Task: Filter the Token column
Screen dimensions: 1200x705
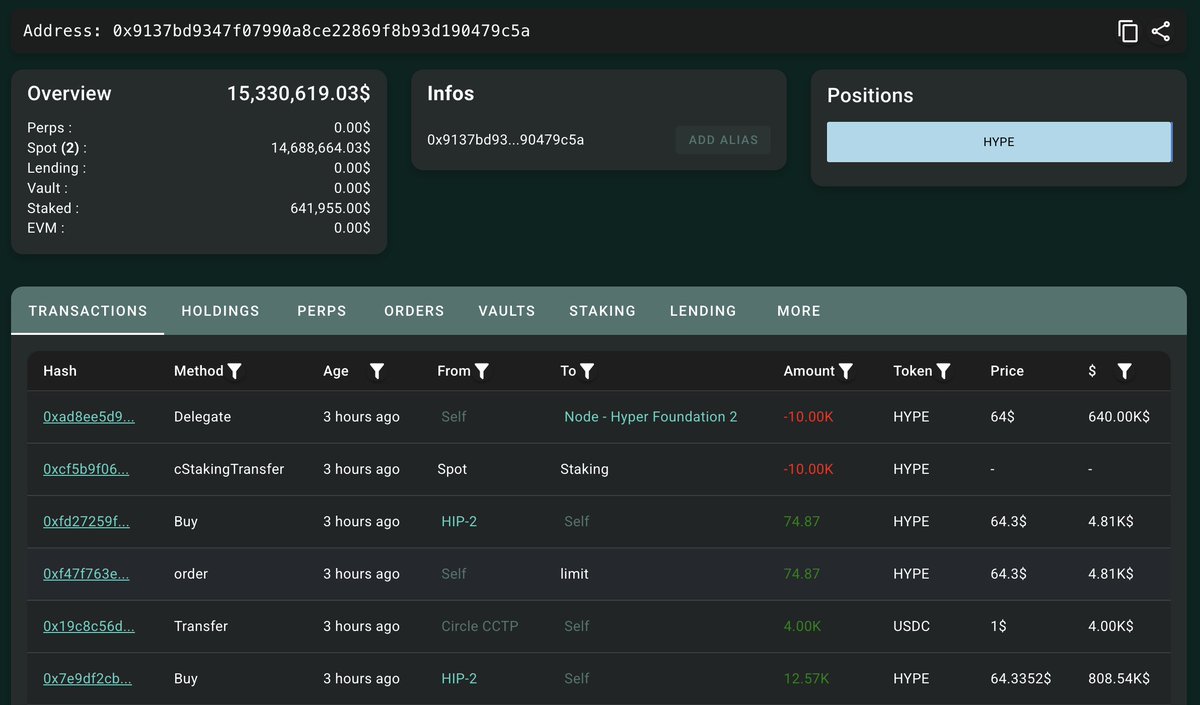Action: click(943, 371)
